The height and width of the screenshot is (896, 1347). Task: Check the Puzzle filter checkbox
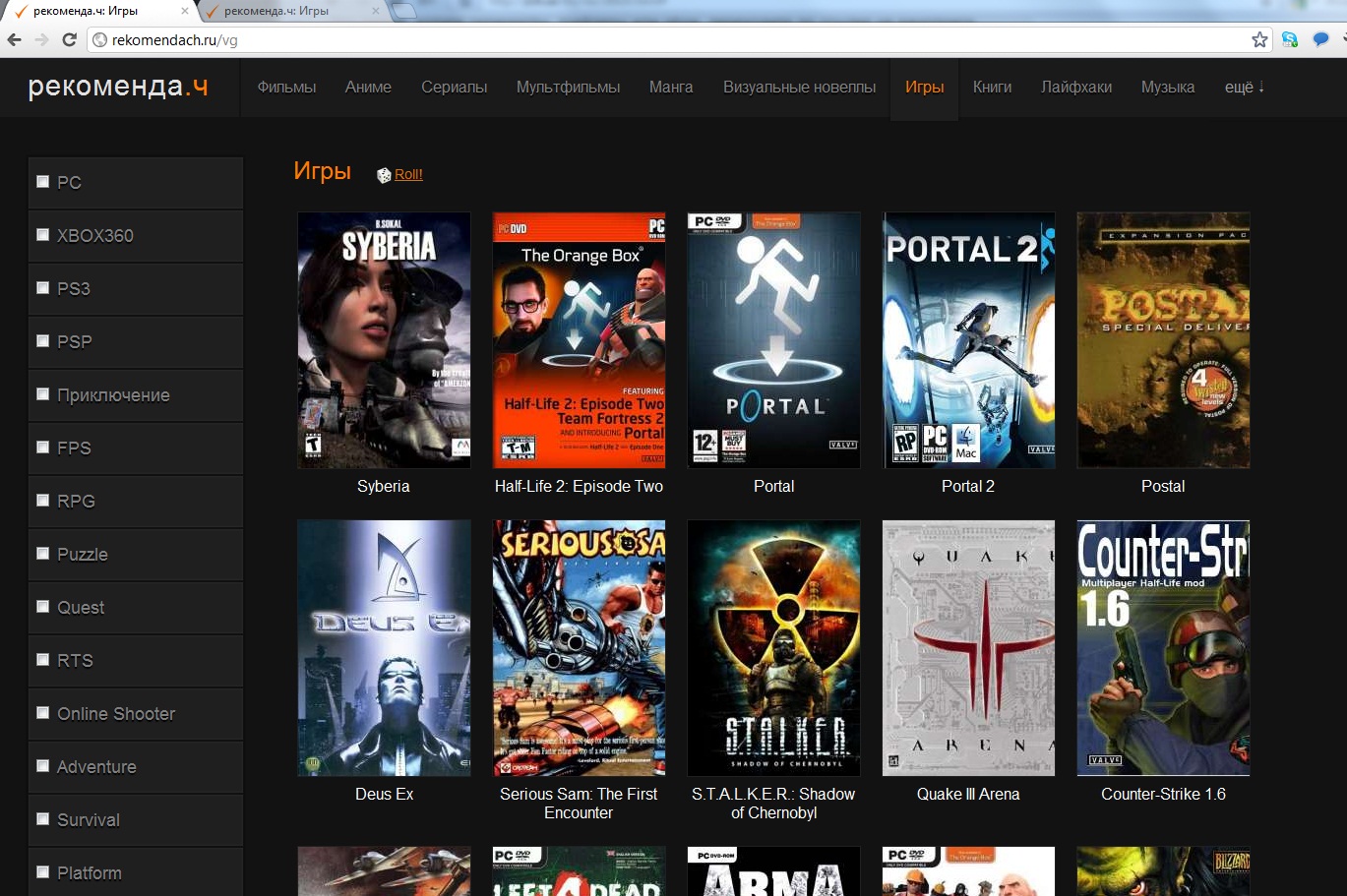point(42,553)
